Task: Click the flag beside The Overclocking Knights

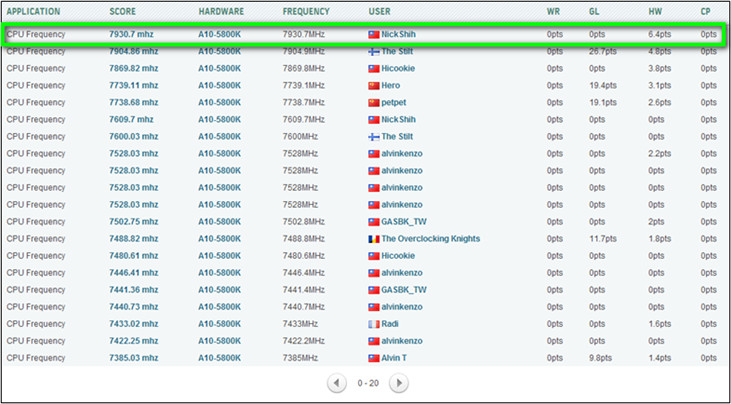Action: click(374, 238)
